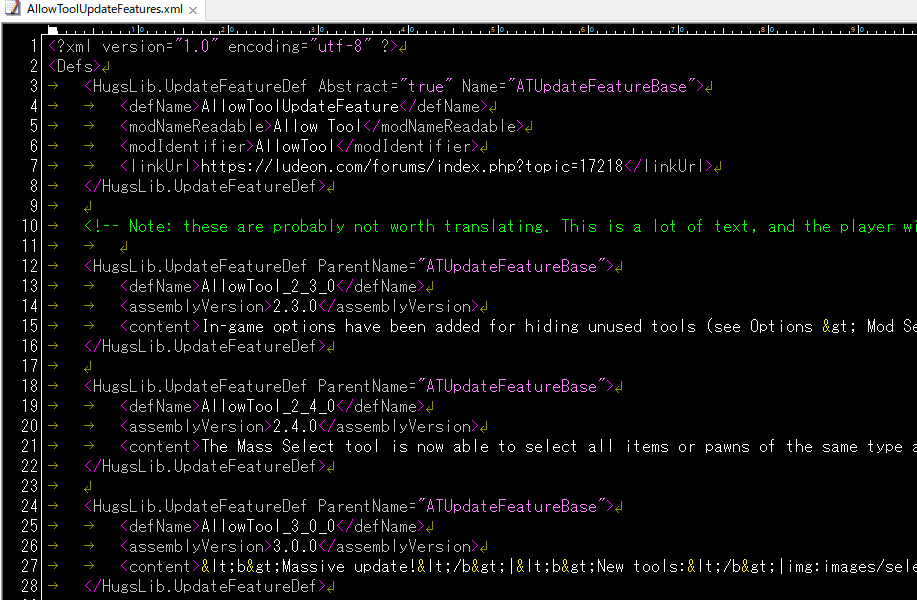Click content text "The Mass Select tool"
Viewport: 917px width, 600px height.
tap(291, 446)
